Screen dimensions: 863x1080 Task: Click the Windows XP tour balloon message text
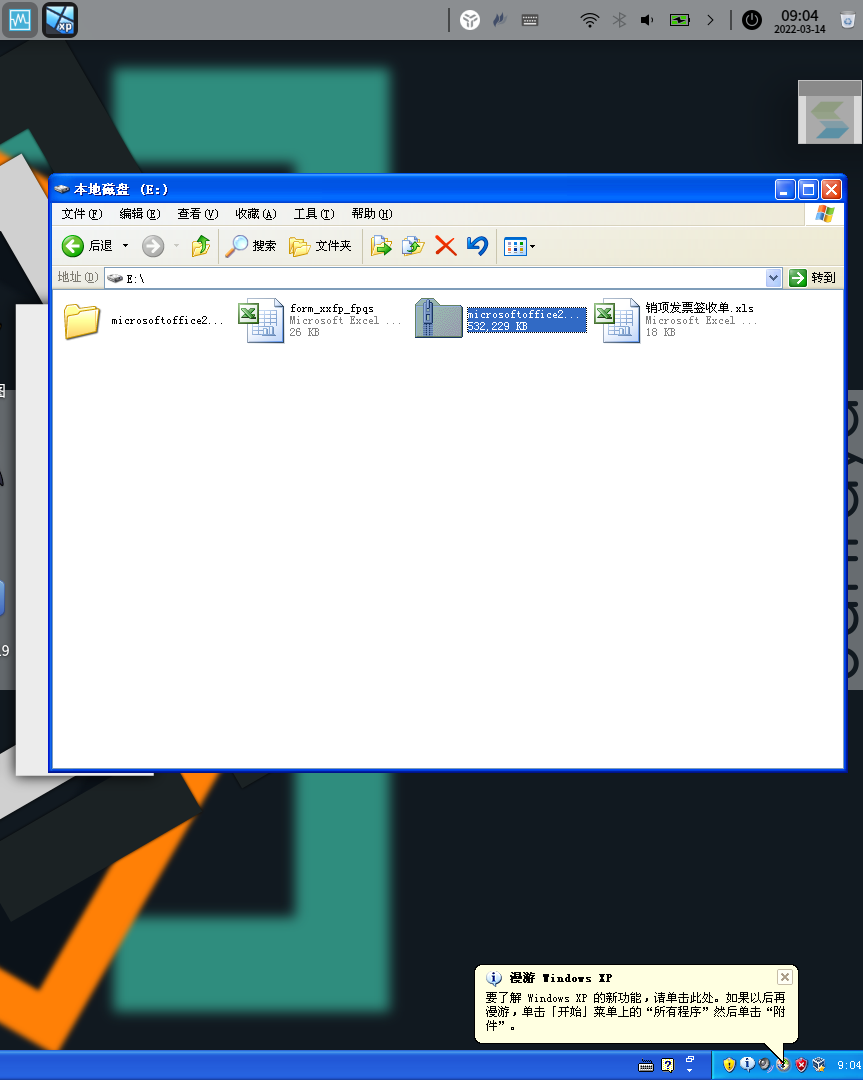pyautogui.click(x=635, y=1012)
